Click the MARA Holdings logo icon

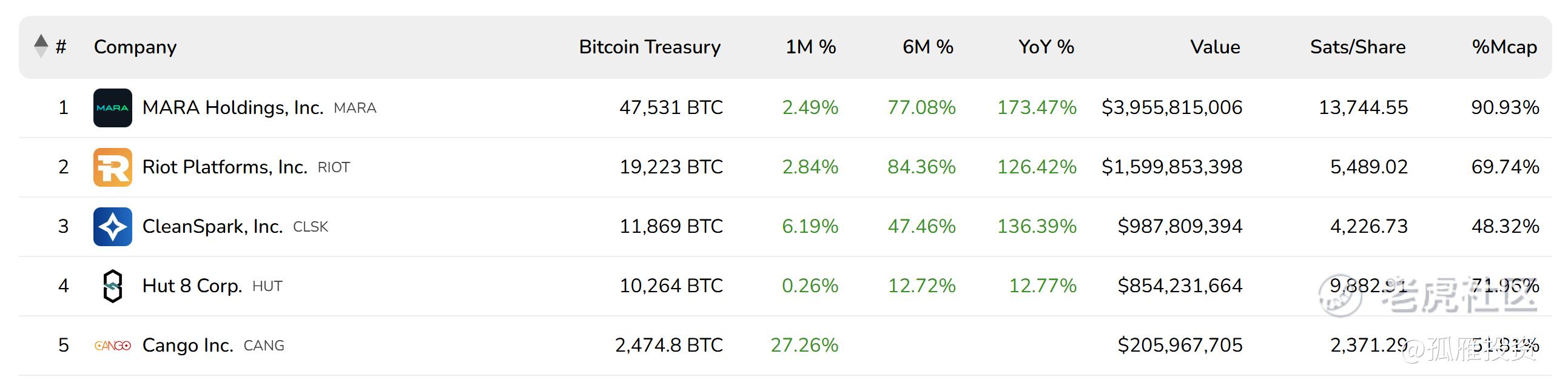point(113,108)
